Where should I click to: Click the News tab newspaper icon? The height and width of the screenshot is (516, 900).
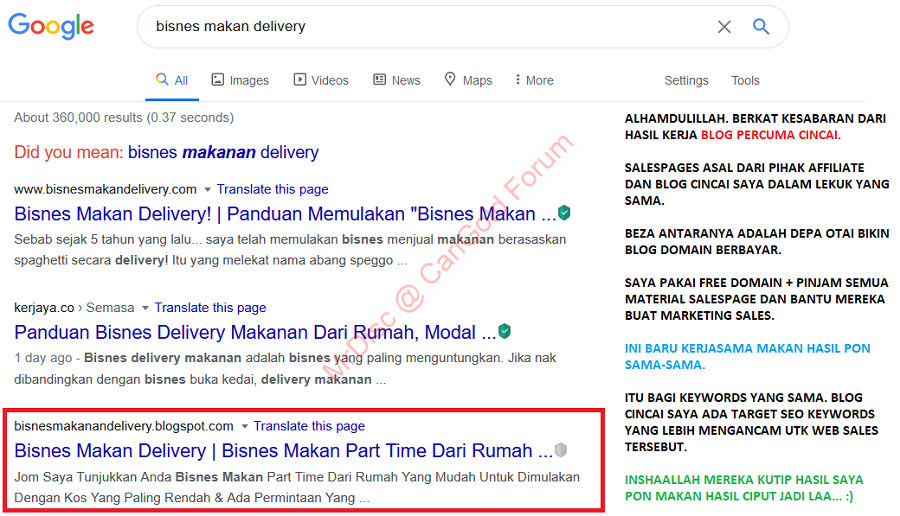379,79
